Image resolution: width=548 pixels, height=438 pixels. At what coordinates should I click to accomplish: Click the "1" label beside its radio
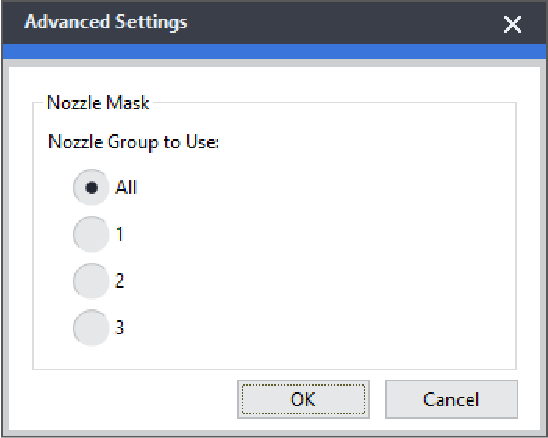(x=120, y=234)
